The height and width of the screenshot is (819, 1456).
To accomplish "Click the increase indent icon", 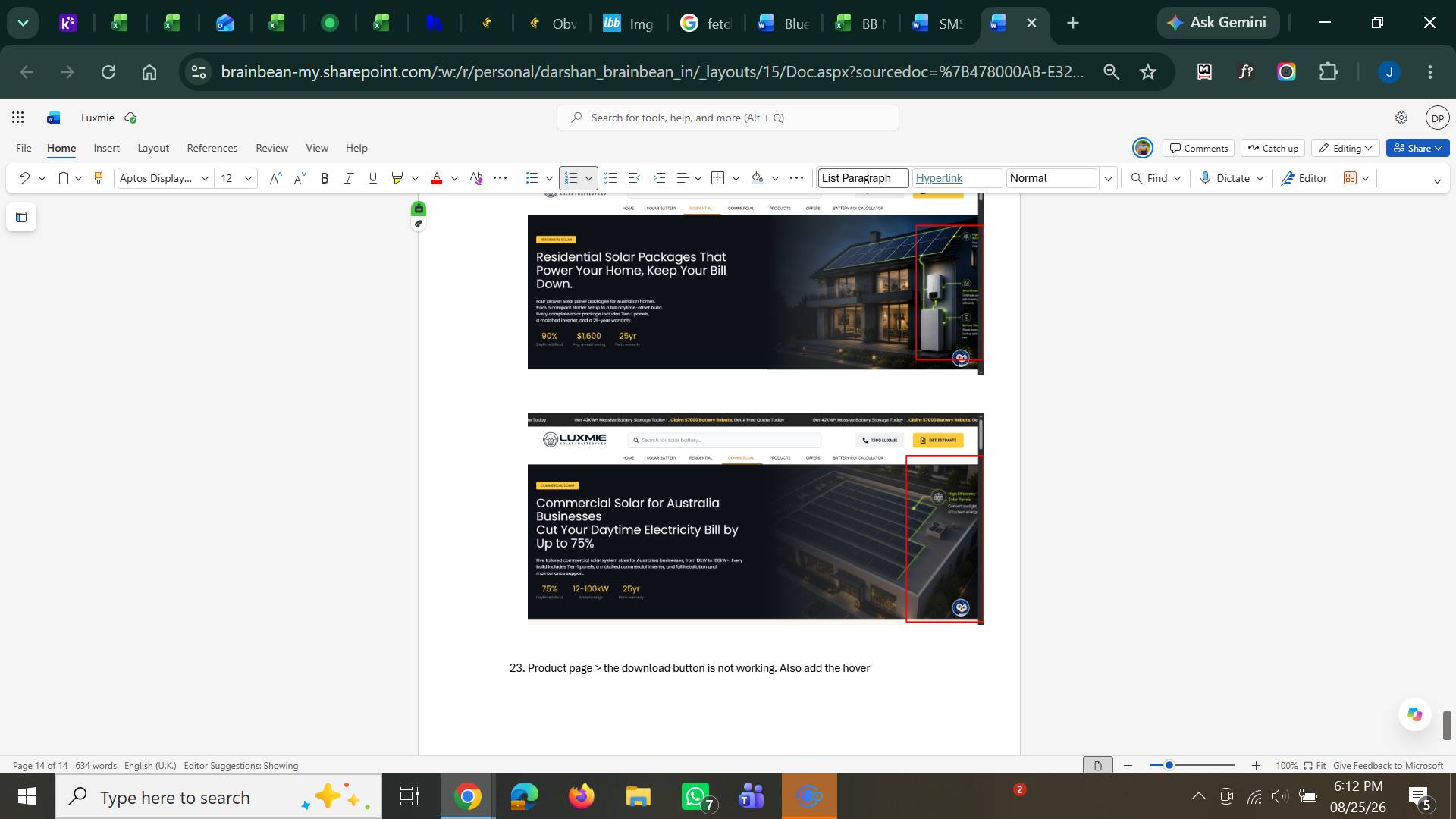I will 659,178.
